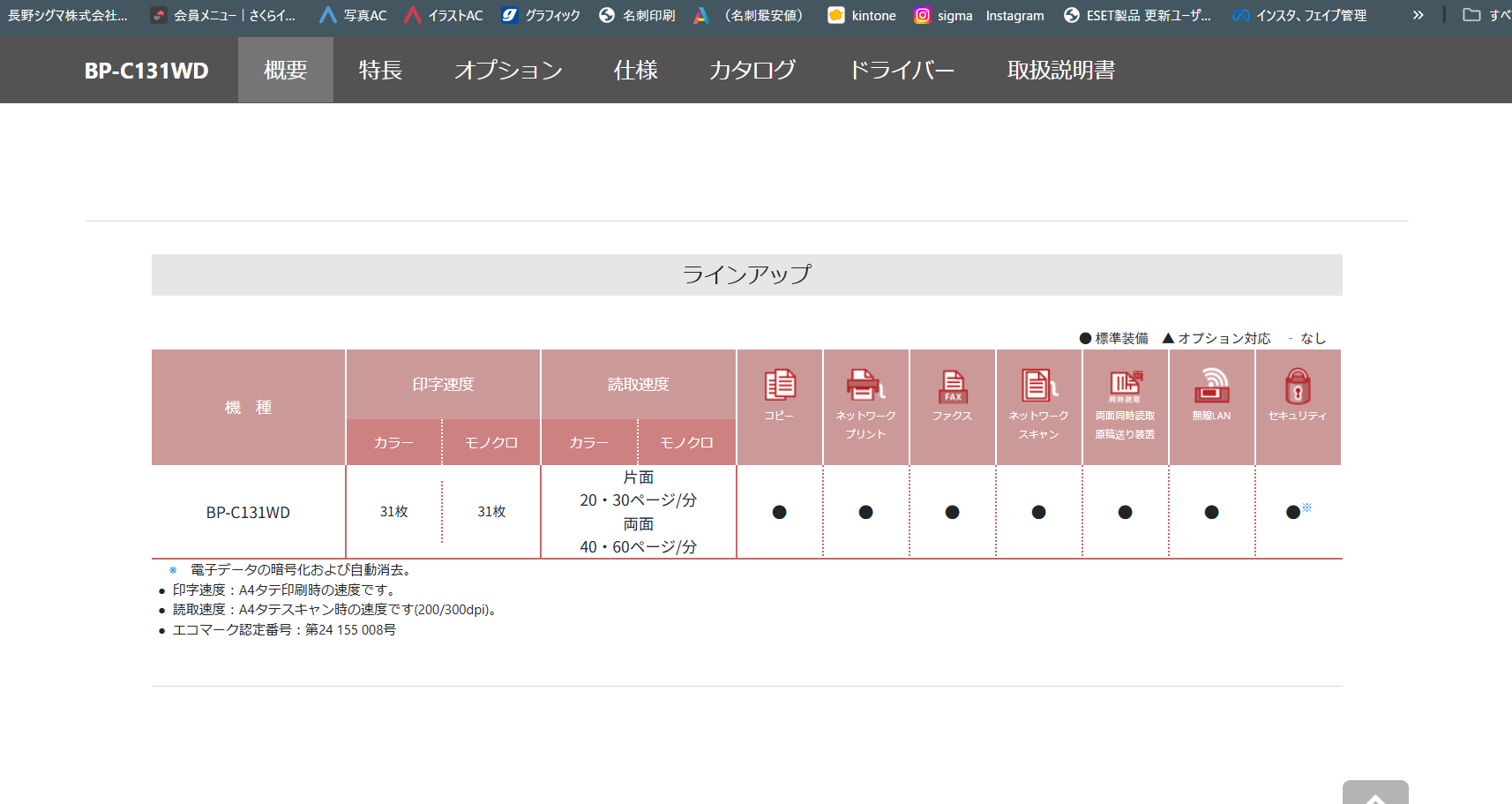Switch to the オプション tab
Screen dimensions: 1512x804
point(508,70)
